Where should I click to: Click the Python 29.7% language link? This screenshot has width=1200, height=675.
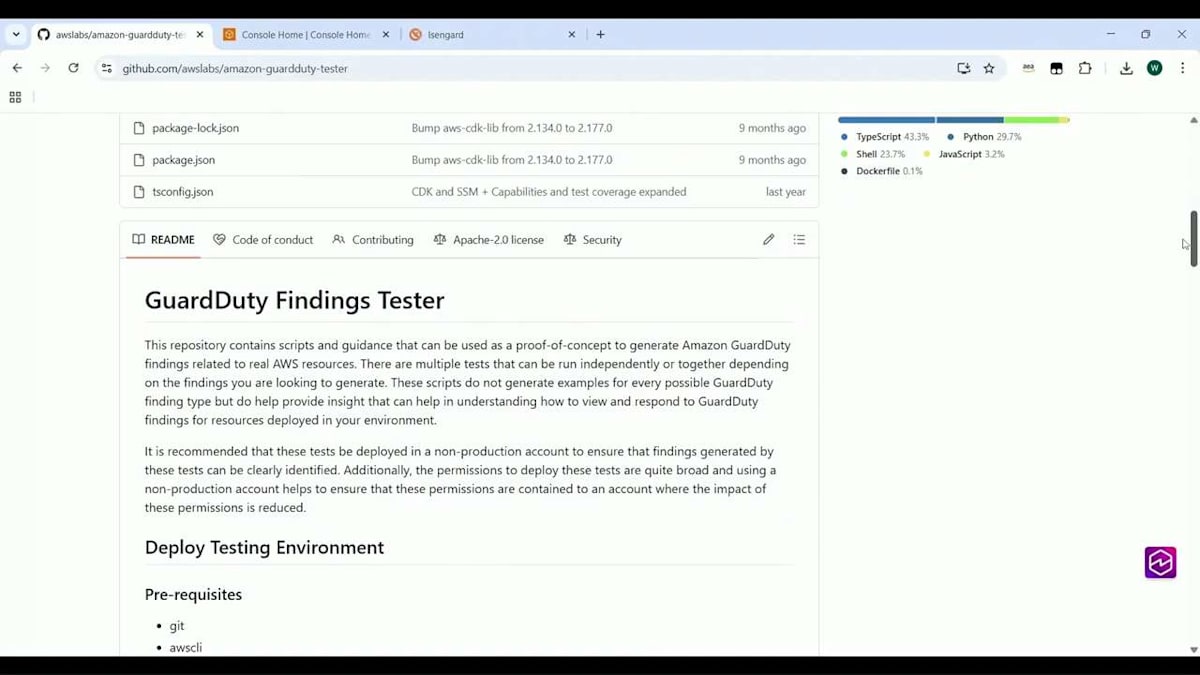pyautogui.click(x=984, y=137)
